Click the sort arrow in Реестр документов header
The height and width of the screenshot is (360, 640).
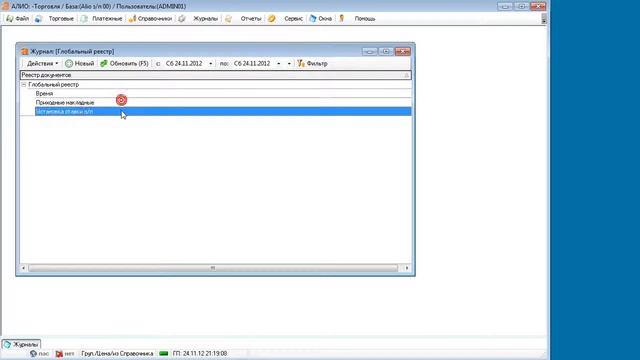(x=407, y=75)
